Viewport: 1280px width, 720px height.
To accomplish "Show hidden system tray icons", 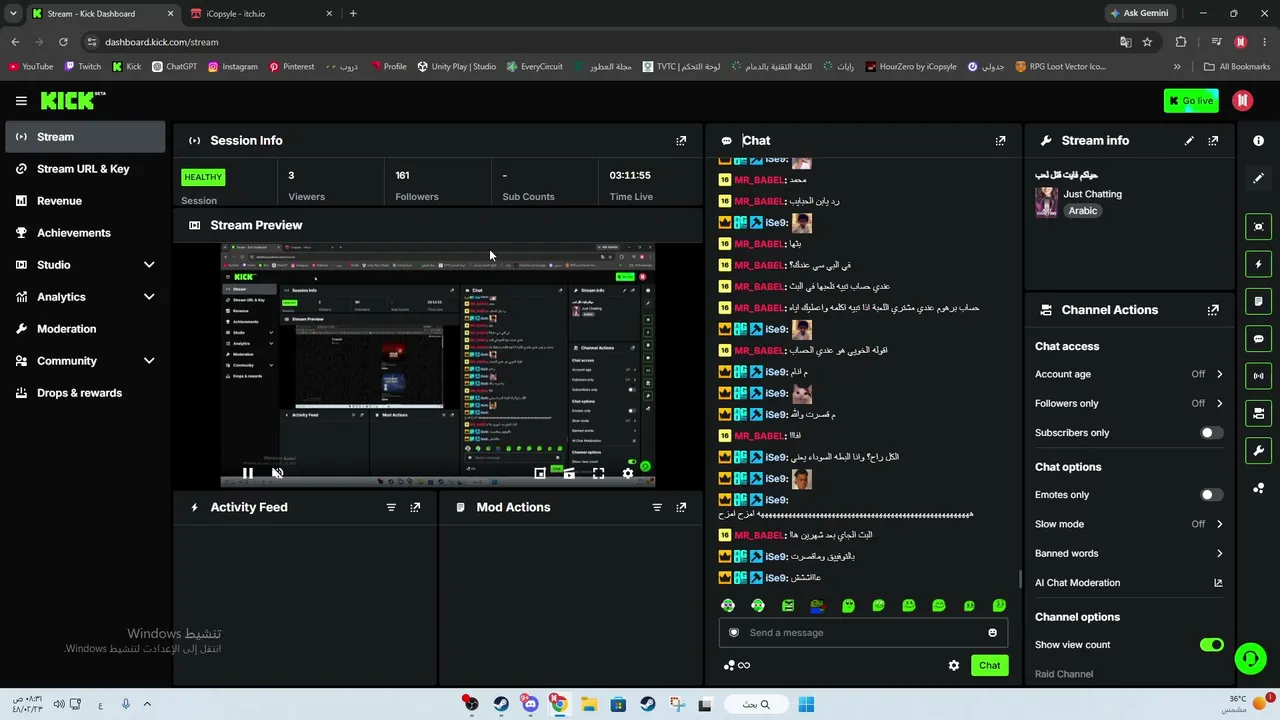I will [147, 704].
